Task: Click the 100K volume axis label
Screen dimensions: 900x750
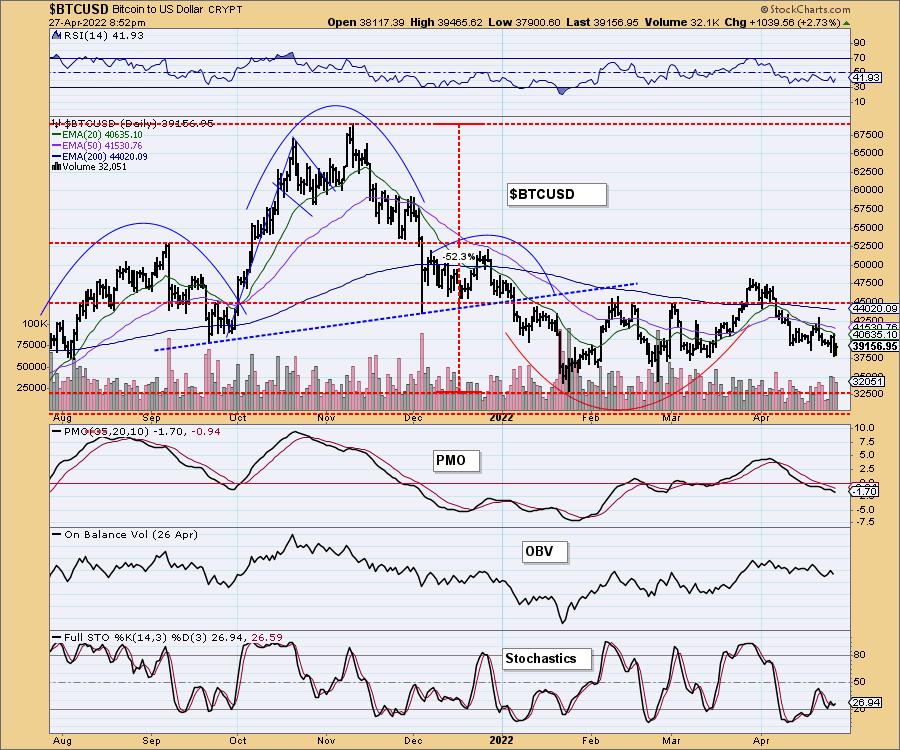Action: 34,324
